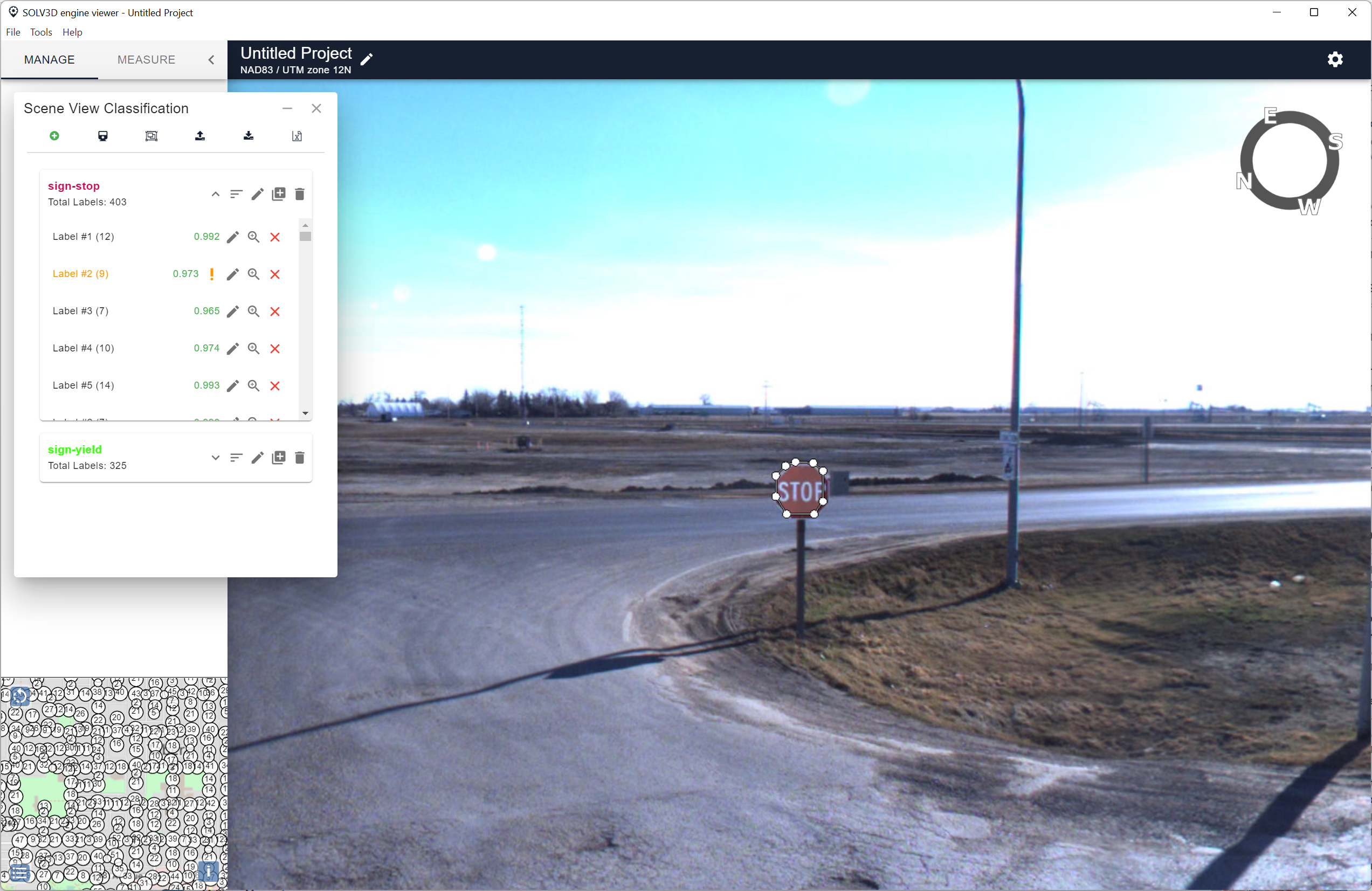Minimize the Scene View Classification panel

(287, 108)
